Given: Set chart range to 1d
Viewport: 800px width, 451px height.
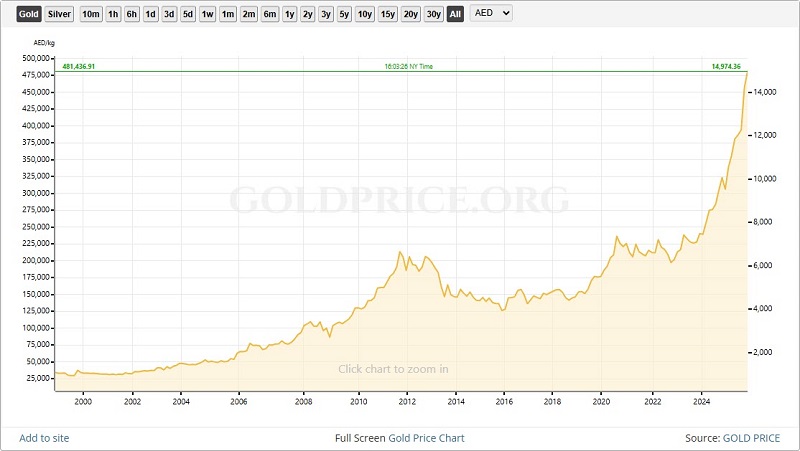Looking at the screenshot, I should pos(150,14).
